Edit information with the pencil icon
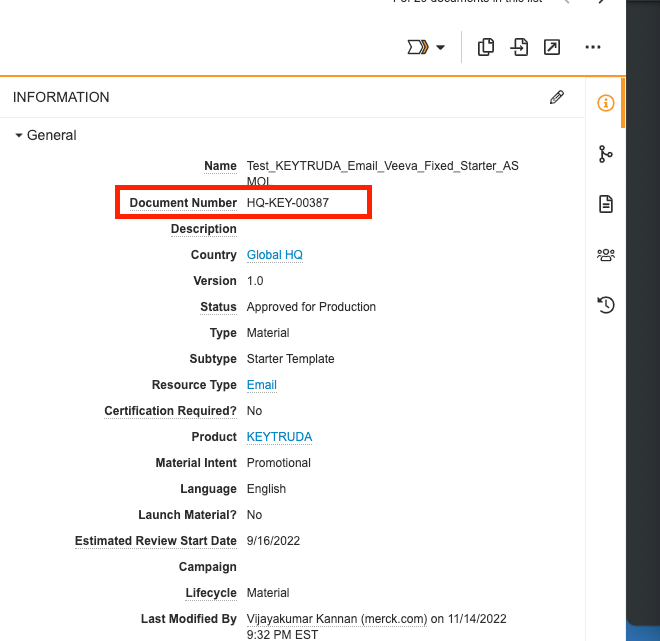Screen dimensions: 660x641 pyautogui.click(x=556, y=97)
